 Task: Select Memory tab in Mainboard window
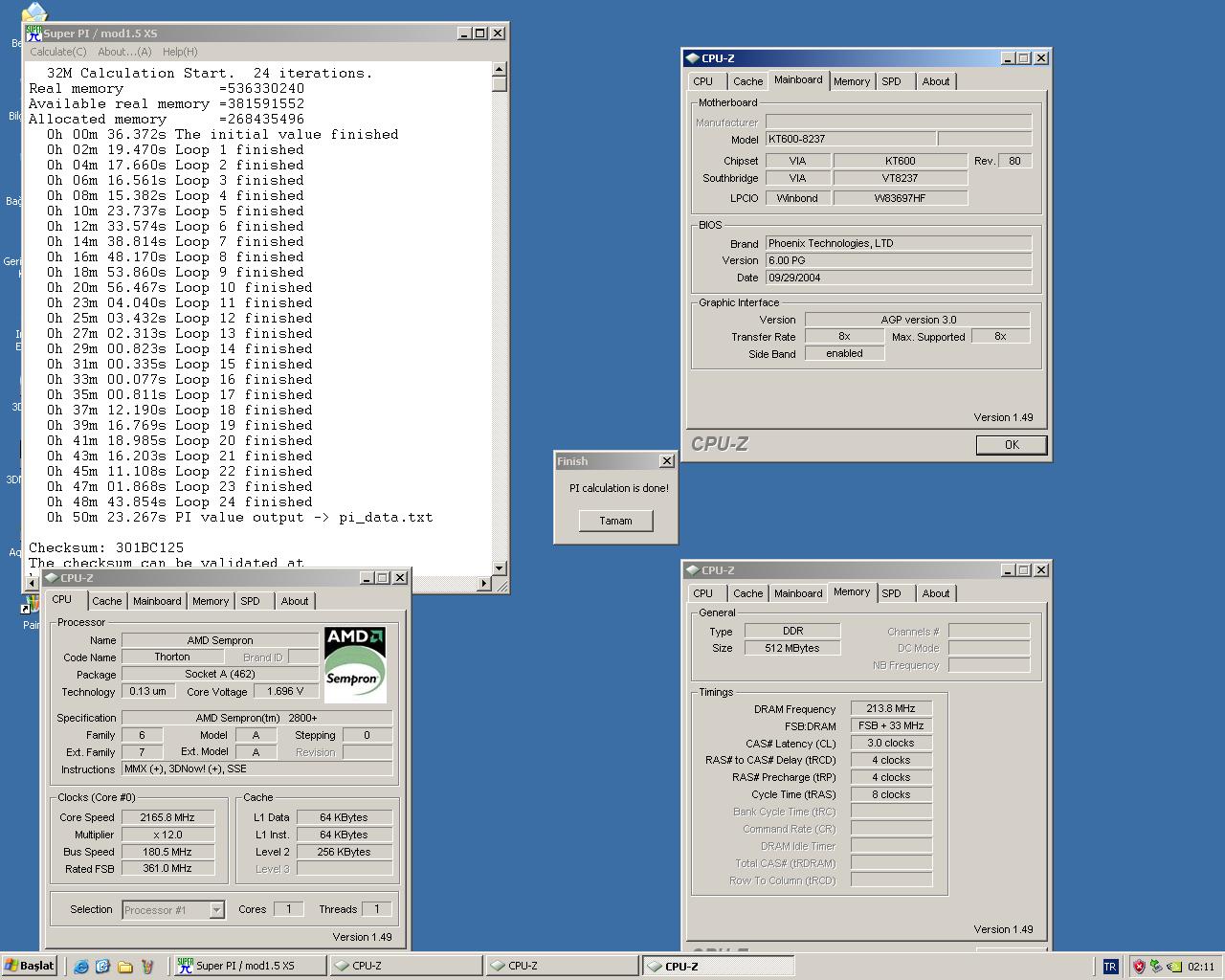(852, 82)
